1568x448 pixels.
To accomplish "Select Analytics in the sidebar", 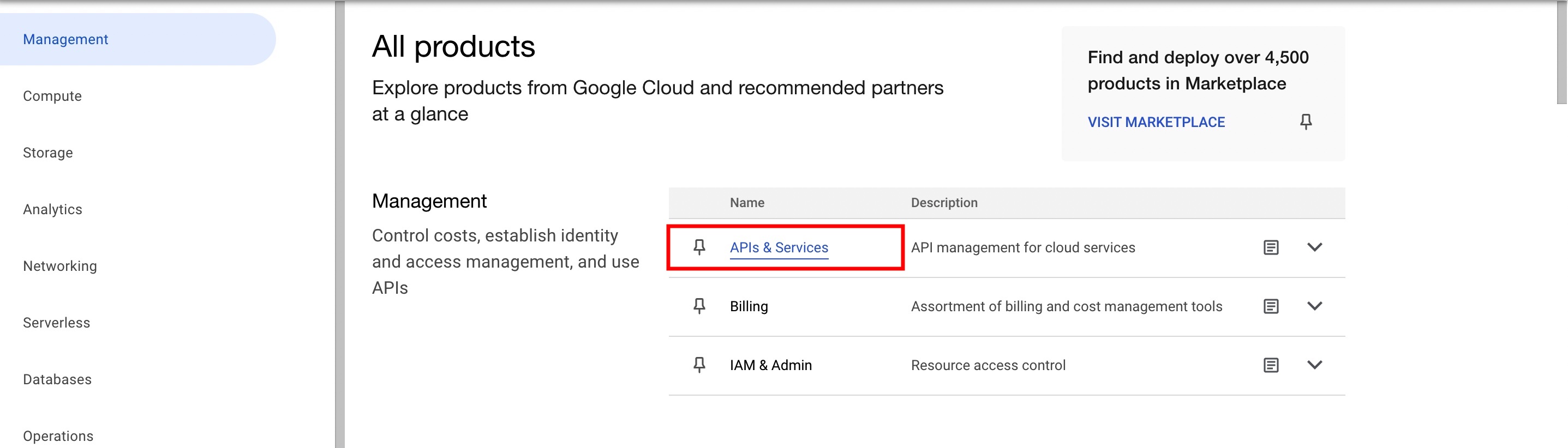I will [52, 209].
